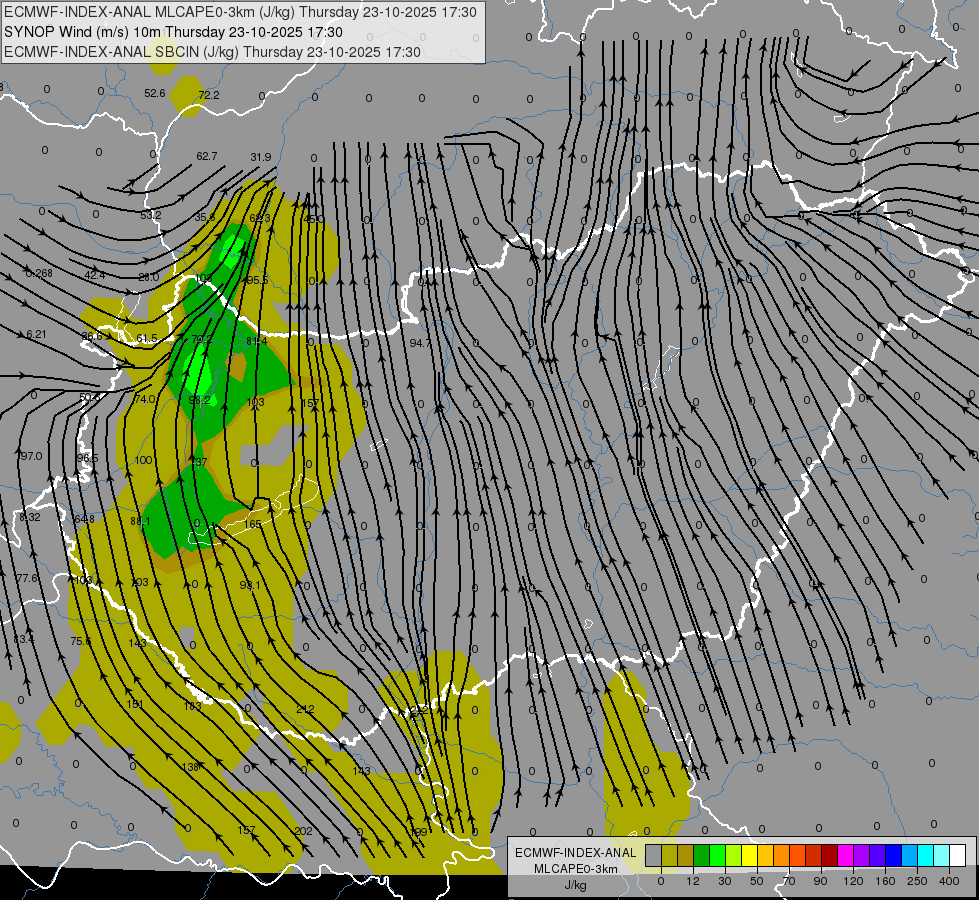Image resolution: width=979 pixels, height=900 pixels.
Task: Click the legend tick label 12
Action: 692,881
